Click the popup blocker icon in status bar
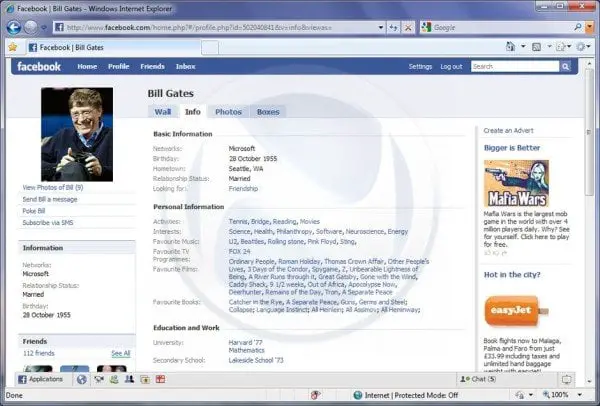 [x=315, y=395]
